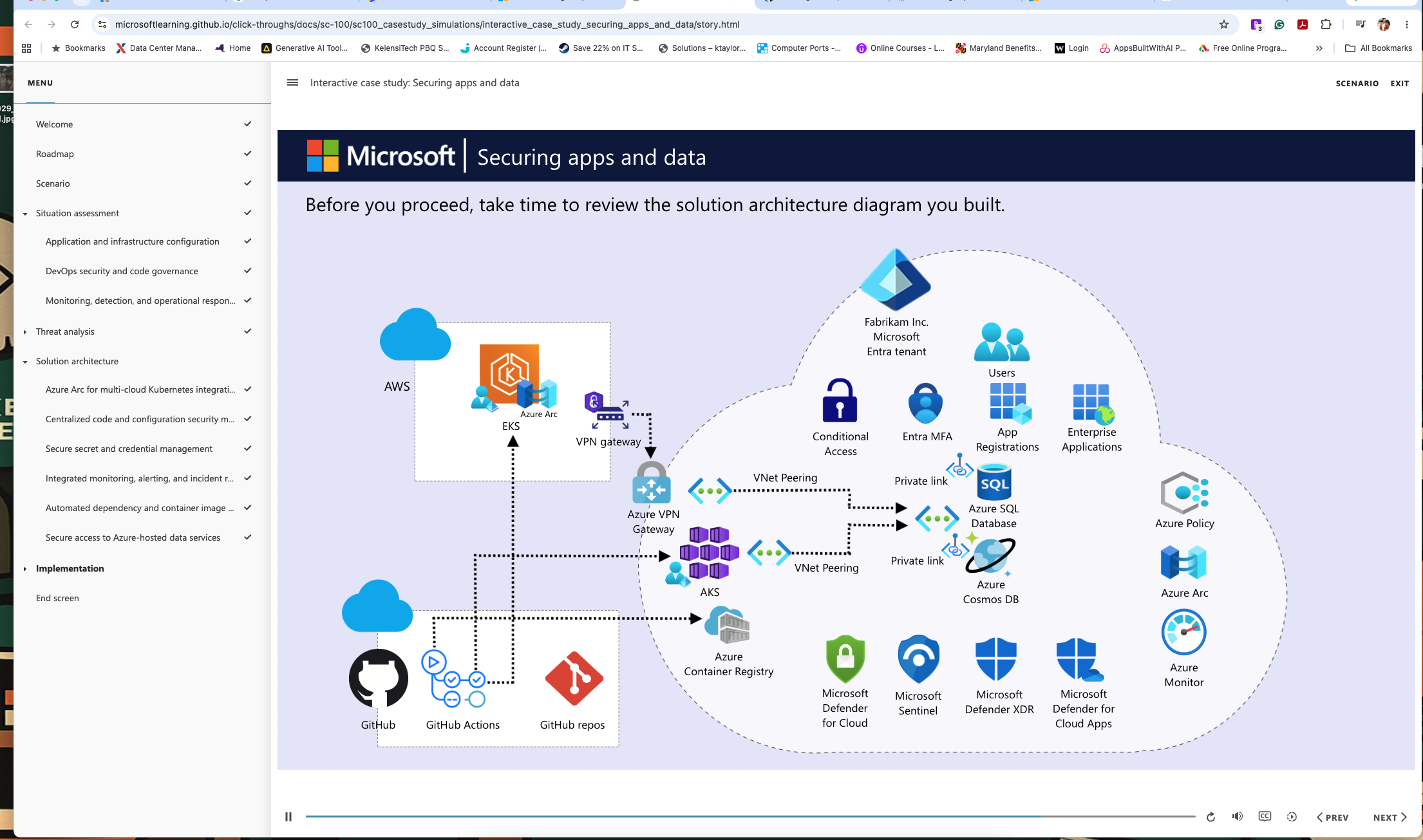Click the SCENARIO link

[x=1357, y=84]
